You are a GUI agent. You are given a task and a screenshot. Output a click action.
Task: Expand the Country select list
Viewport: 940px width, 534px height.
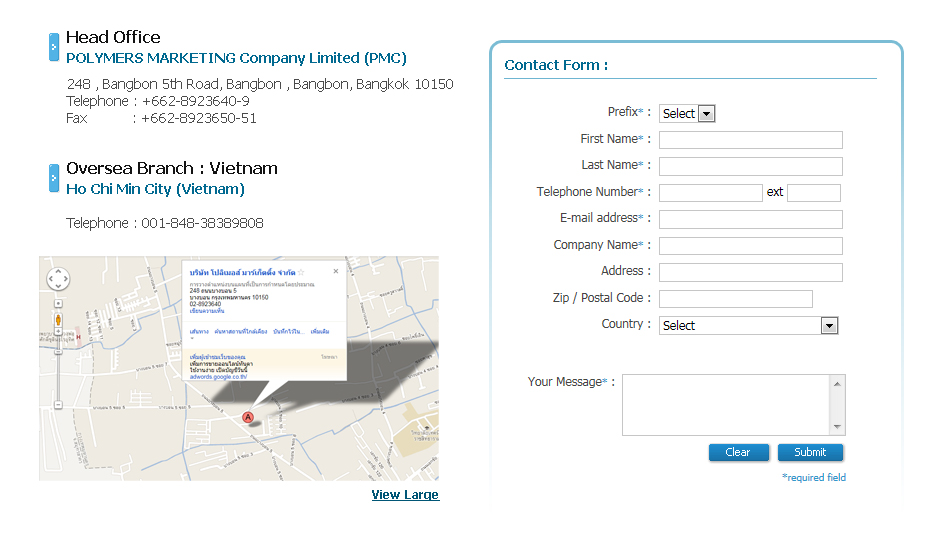point(748,325)
